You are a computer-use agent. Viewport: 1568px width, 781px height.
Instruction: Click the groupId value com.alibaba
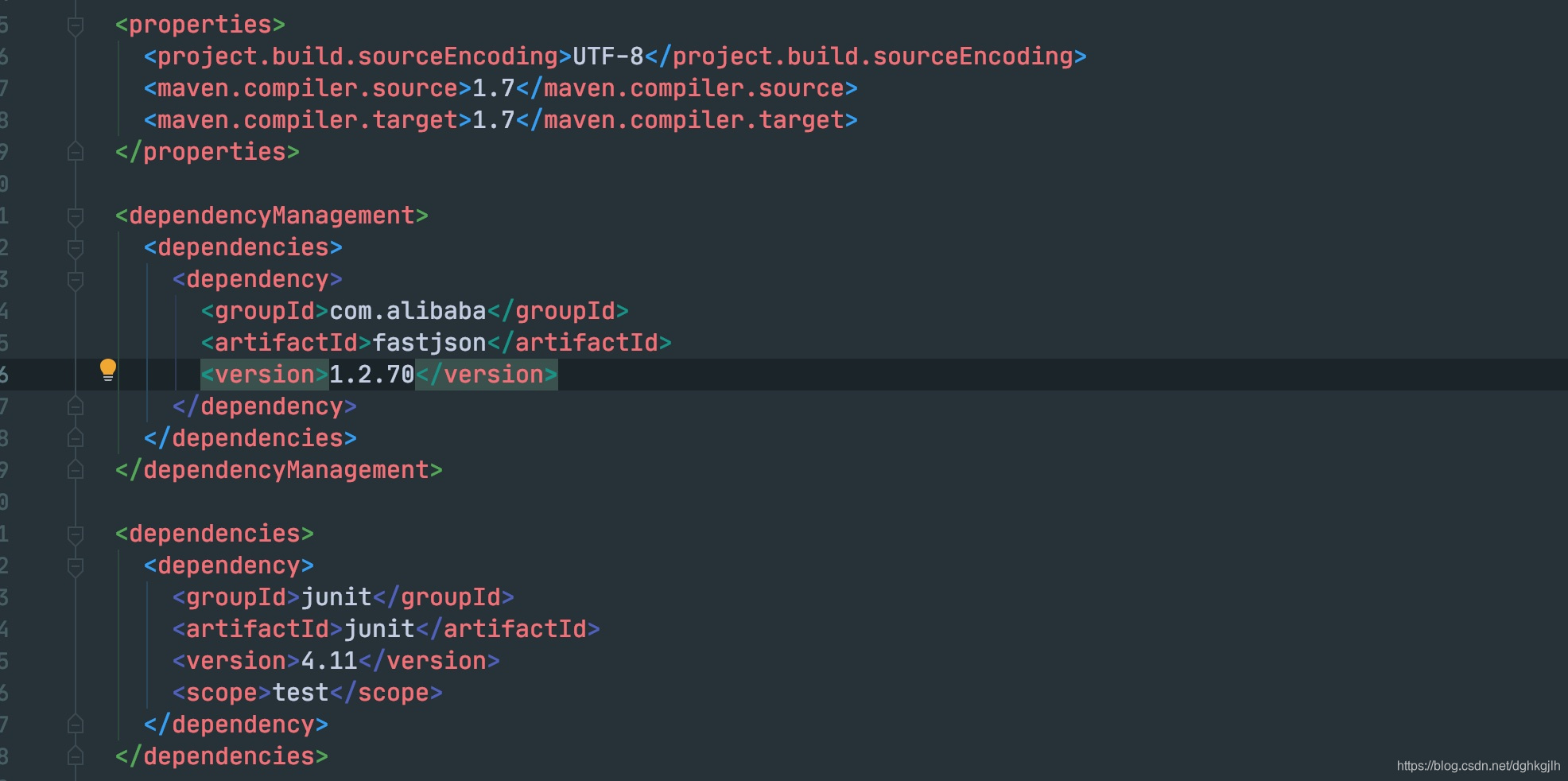407,311
